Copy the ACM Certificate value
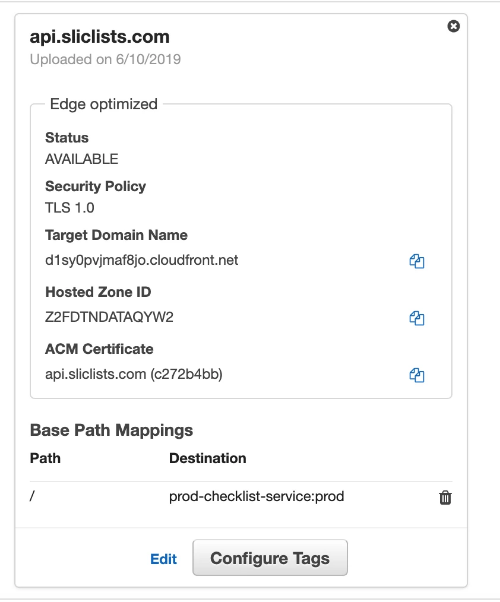500x602 pixels. click(417, 375)
